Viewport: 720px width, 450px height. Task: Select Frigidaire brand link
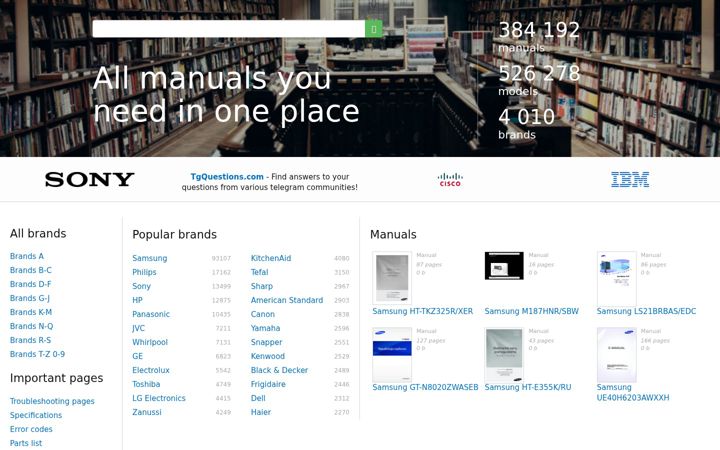[268, 384]
